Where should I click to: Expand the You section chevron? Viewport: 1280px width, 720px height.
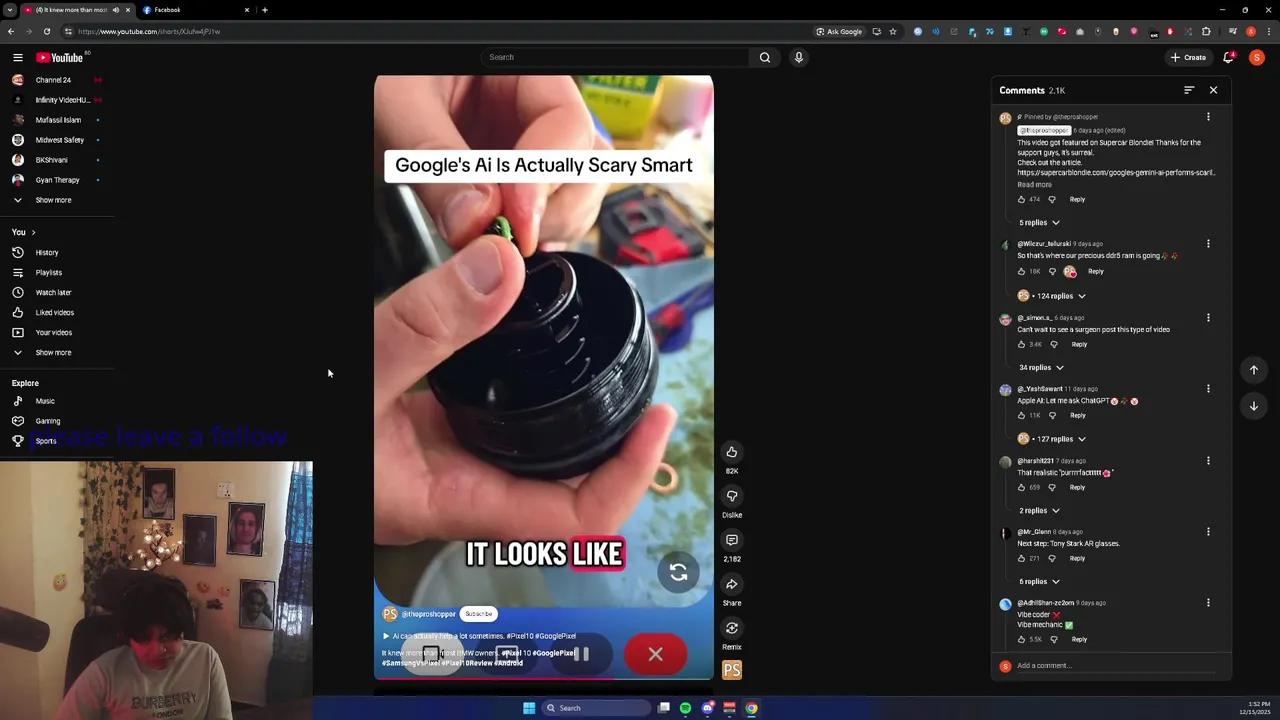34,232
